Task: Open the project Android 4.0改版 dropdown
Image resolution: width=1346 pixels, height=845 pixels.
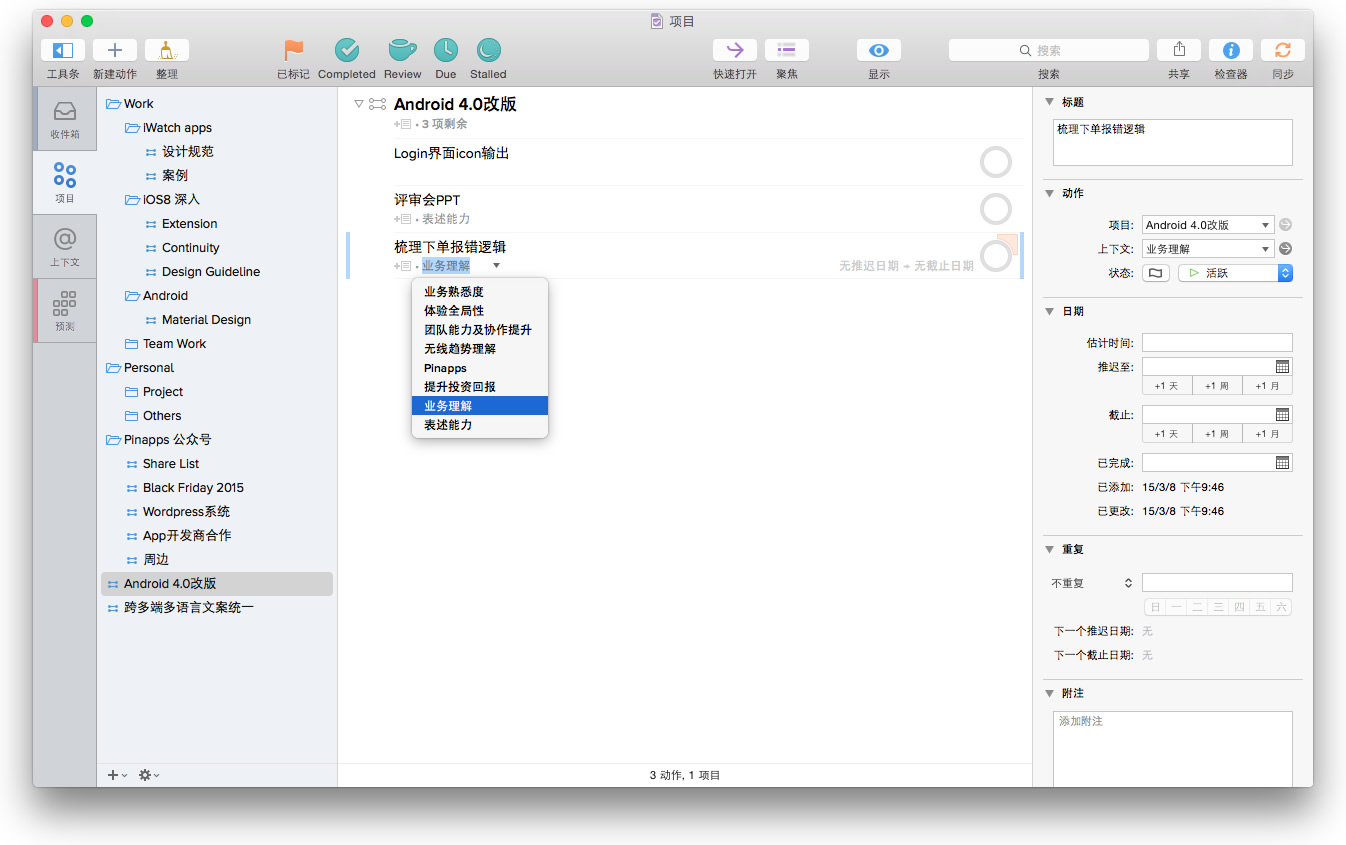Action: point(1208,225)
